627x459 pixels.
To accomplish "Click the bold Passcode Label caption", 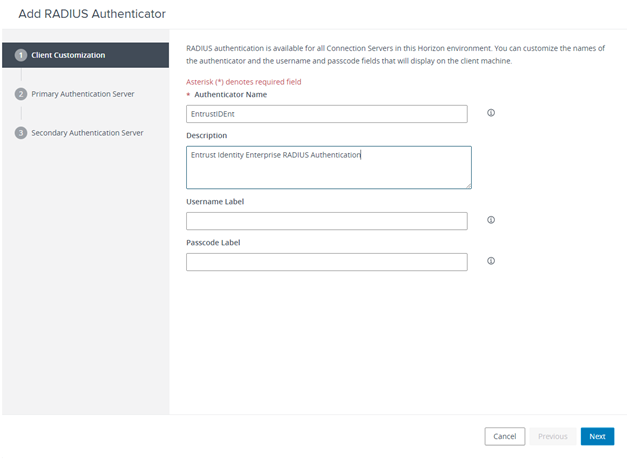I will tap(213, 242).
